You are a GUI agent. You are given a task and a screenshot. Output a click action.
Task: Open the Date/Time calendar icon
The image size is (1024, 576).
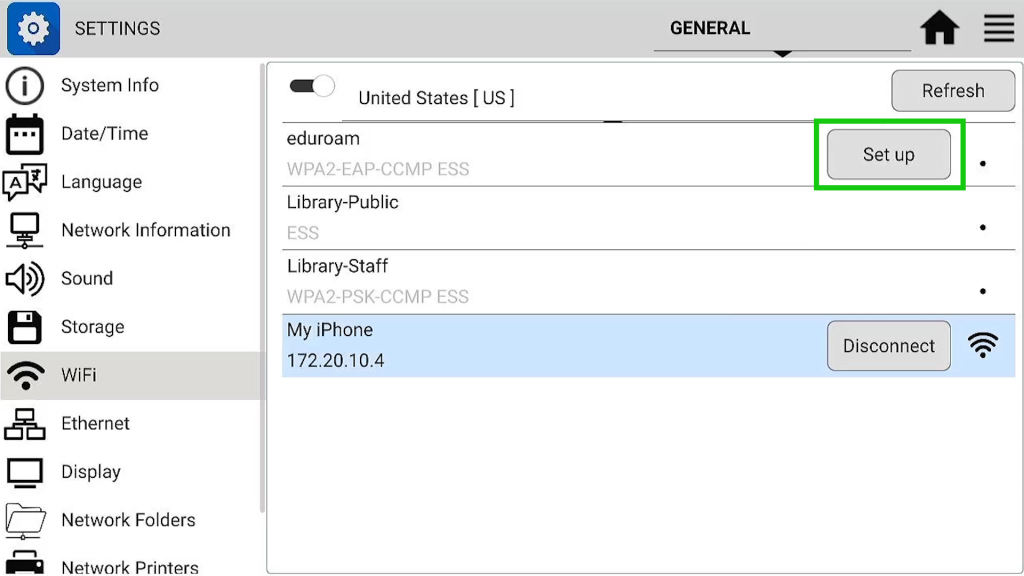pyautogui.click(x=25, y=134)
